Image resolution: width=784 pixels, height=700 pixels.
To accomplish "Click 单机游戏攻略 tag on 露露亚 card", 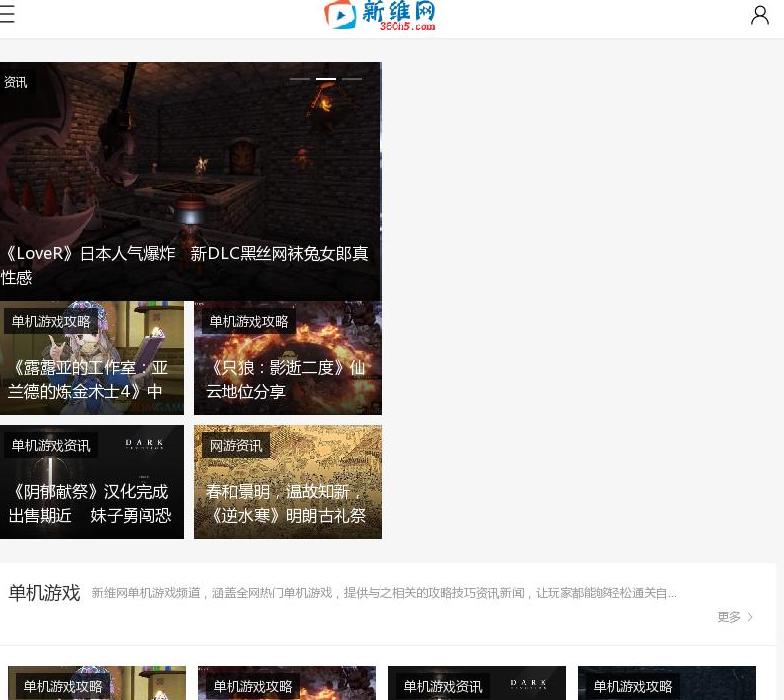I will [x=51, y=322].
